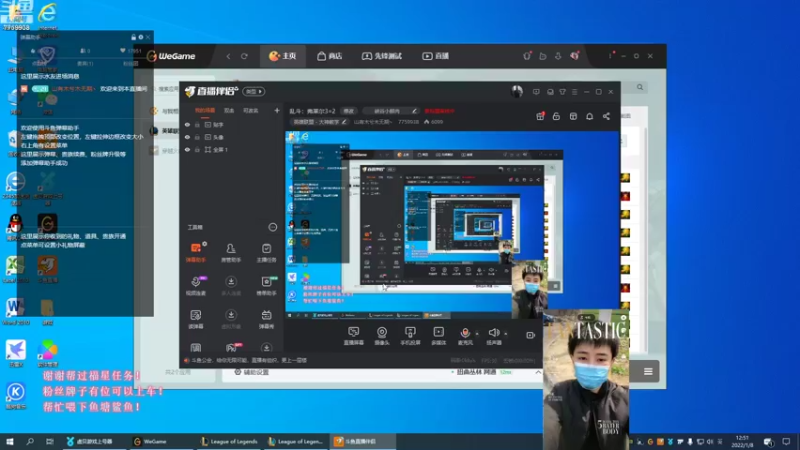This screenshot has height=450, width=800.
Task: Click the chevron up arrow beside 网通
Action: (x=538, y=372)
